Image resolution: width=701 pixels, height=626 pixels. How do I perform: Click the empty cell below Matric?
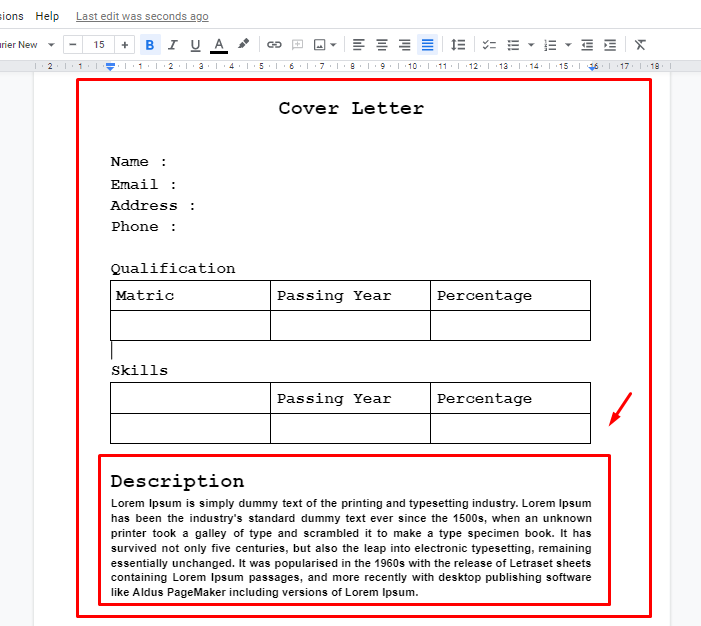click(x=190, y=326)
